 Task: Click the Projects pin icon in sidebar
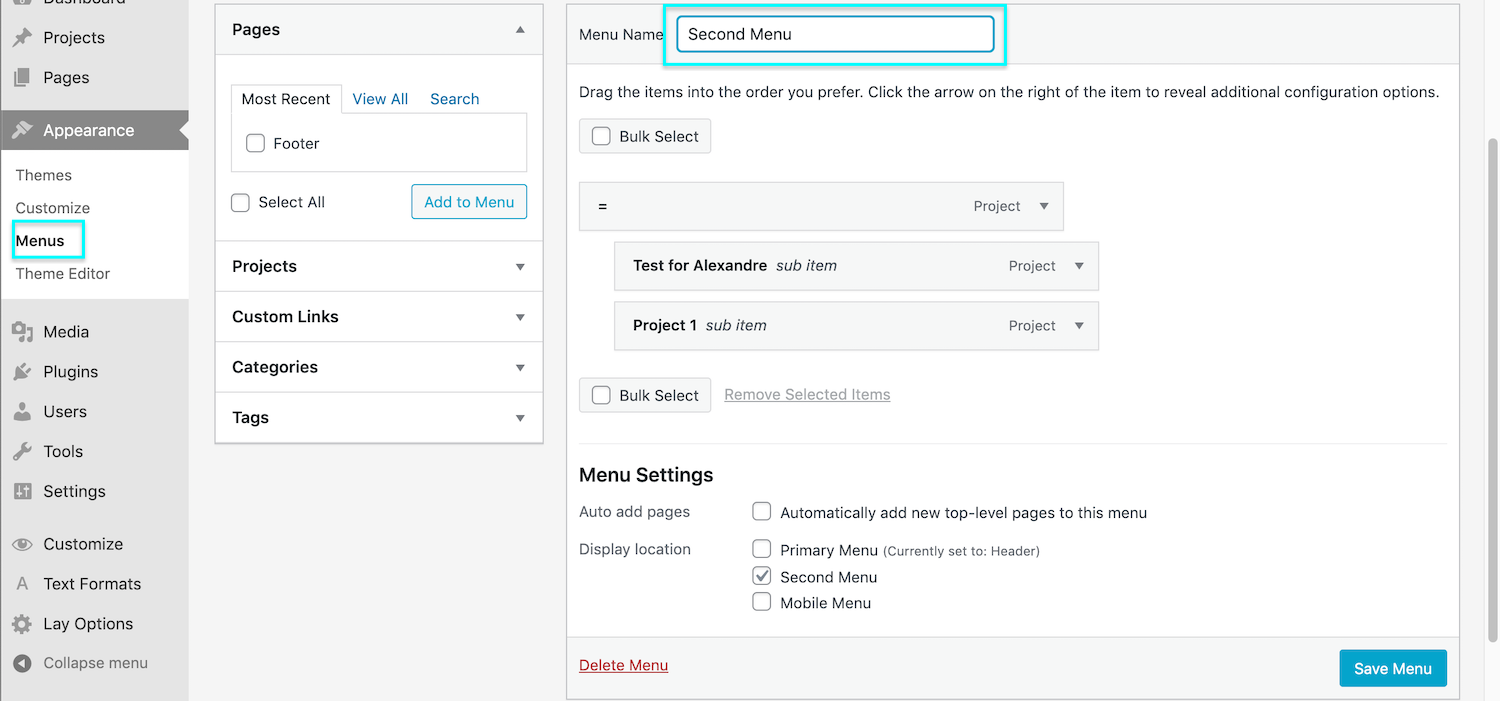pyautogui.click(x=22, y=38)
